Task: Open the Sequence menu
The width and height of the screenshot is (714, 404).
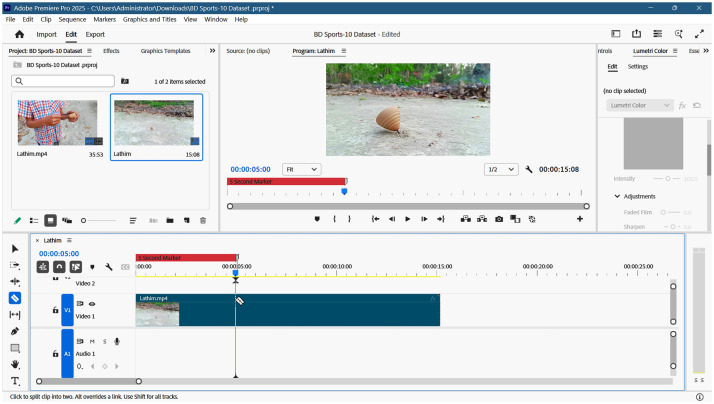Action: pos(72,19)
